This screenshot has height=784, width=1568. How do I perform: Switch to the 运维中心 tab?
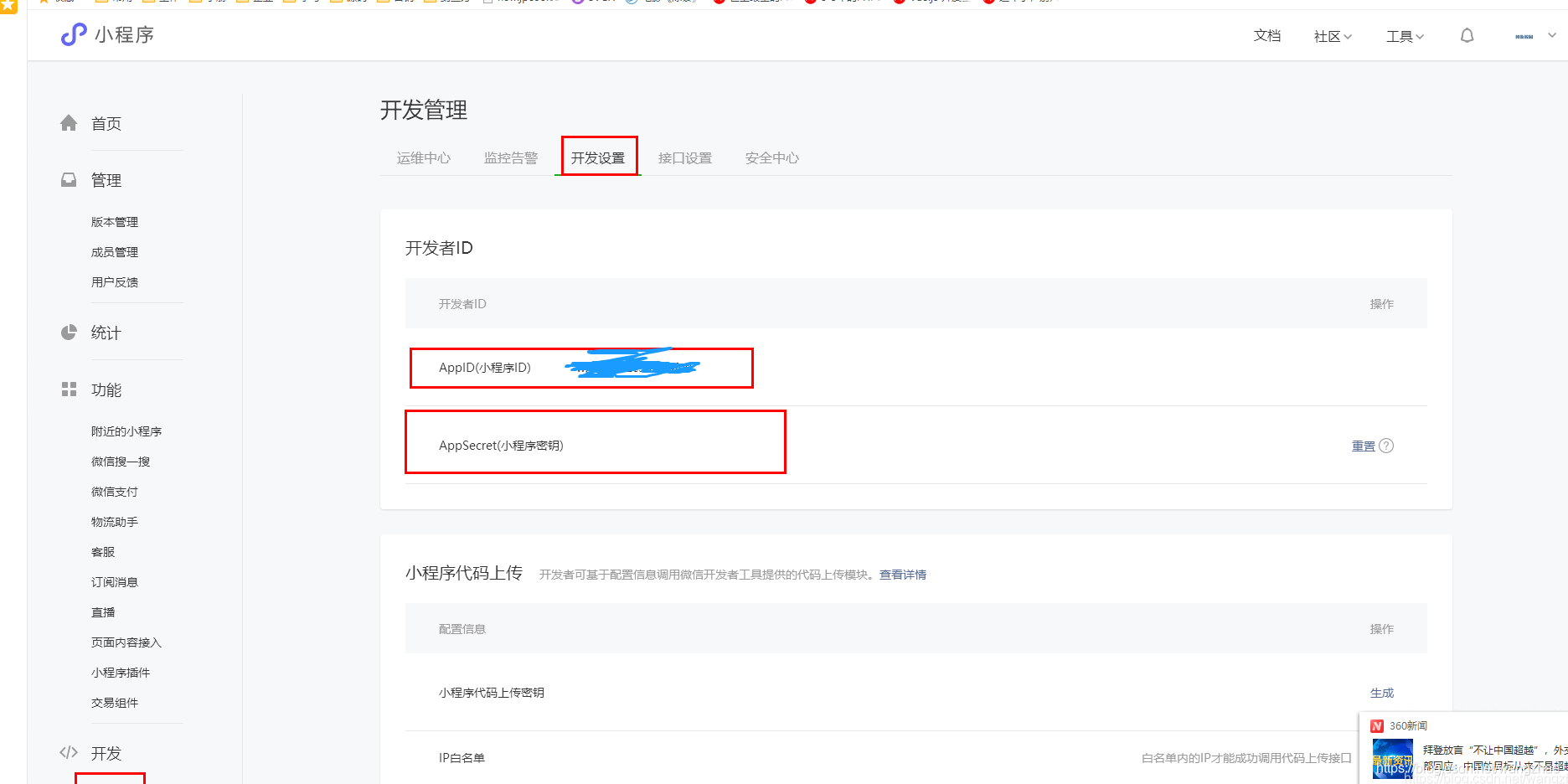(424, 157)
